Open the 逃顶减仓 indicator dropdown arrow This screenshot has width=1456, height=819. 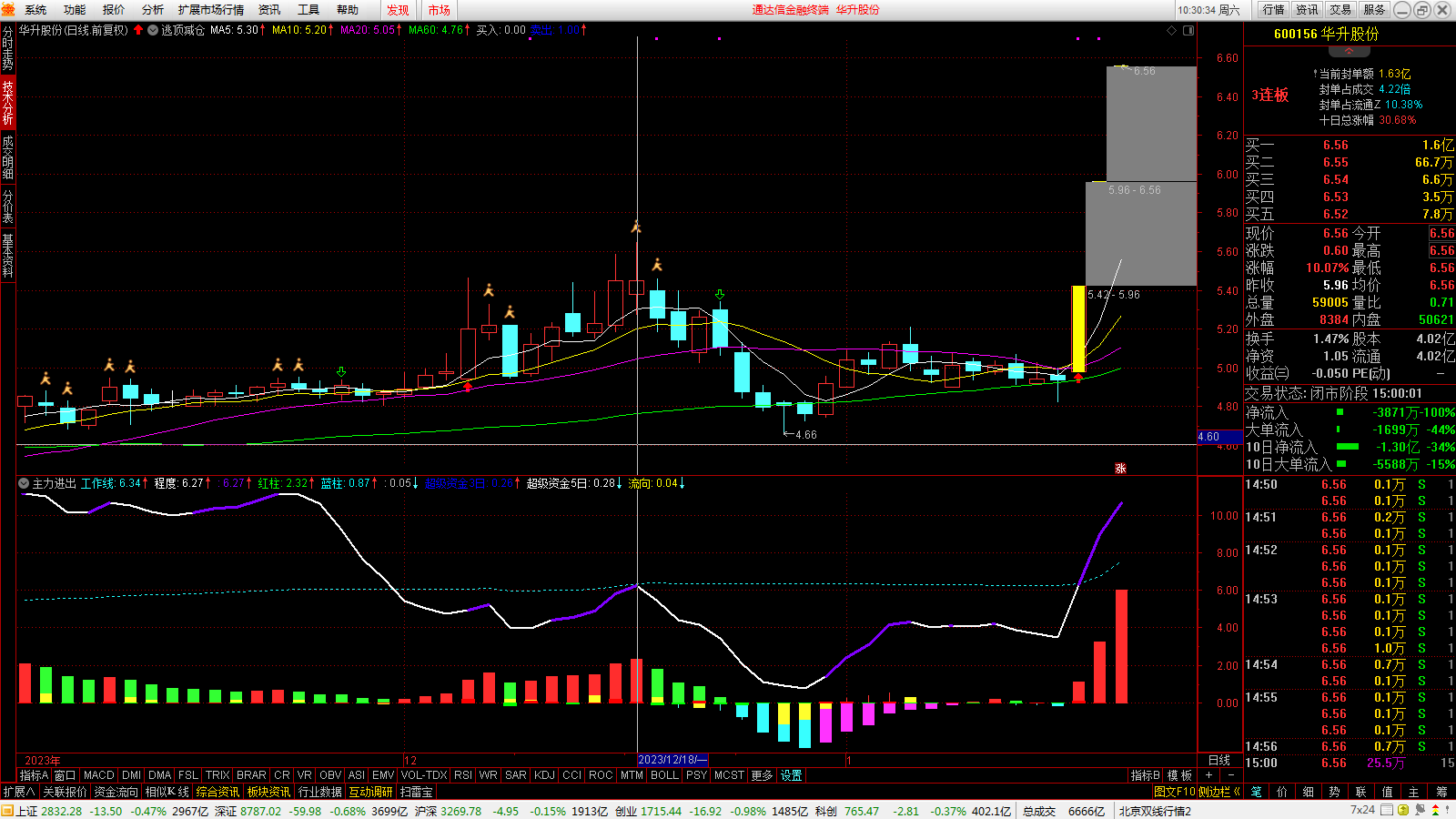tap(153, 30)
